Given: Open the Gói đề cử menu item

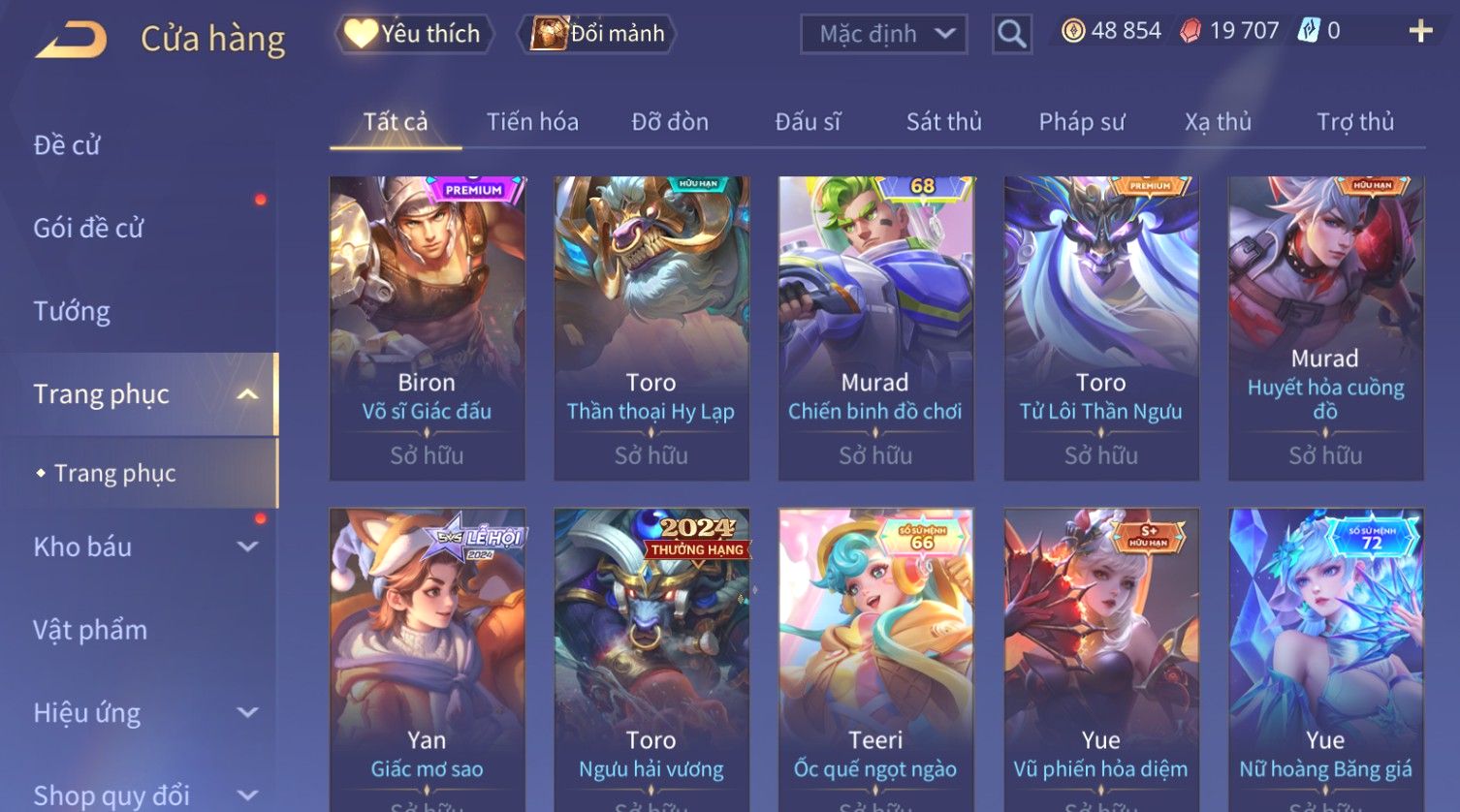Looking at the screenshot, I should [88, 229].
